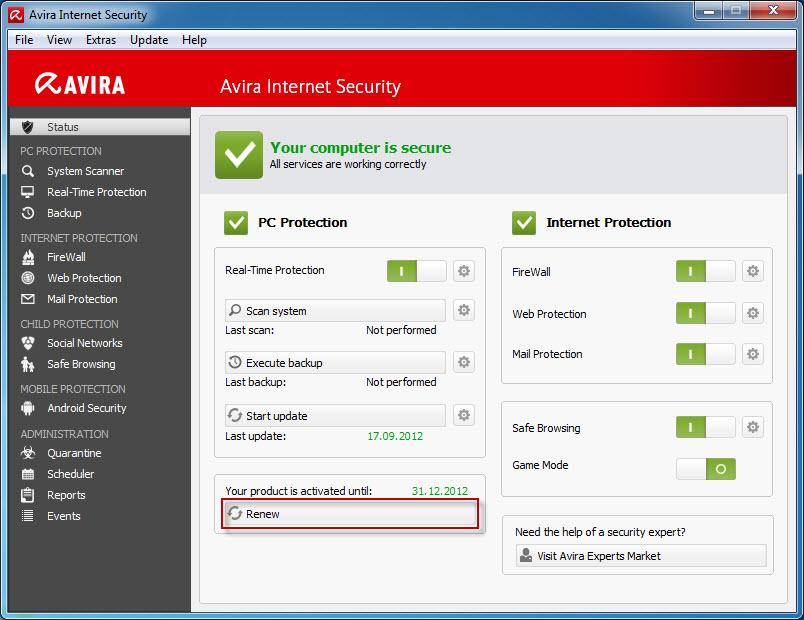Click Visit Avira Experts Market button
Screen dimensions: 804x620
(x=641, y=556)
